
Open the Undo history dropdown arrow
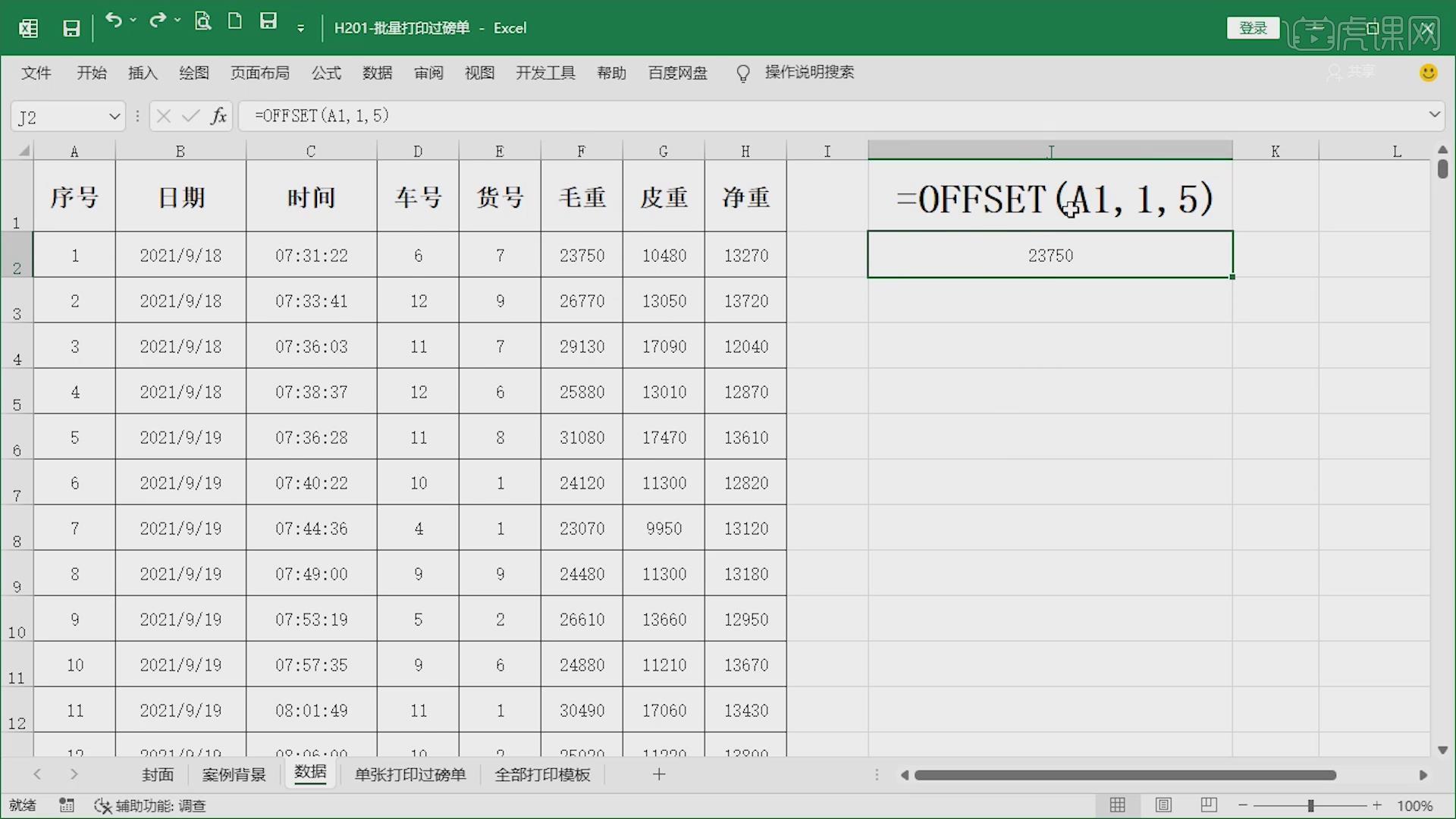(x=133, y=20)
